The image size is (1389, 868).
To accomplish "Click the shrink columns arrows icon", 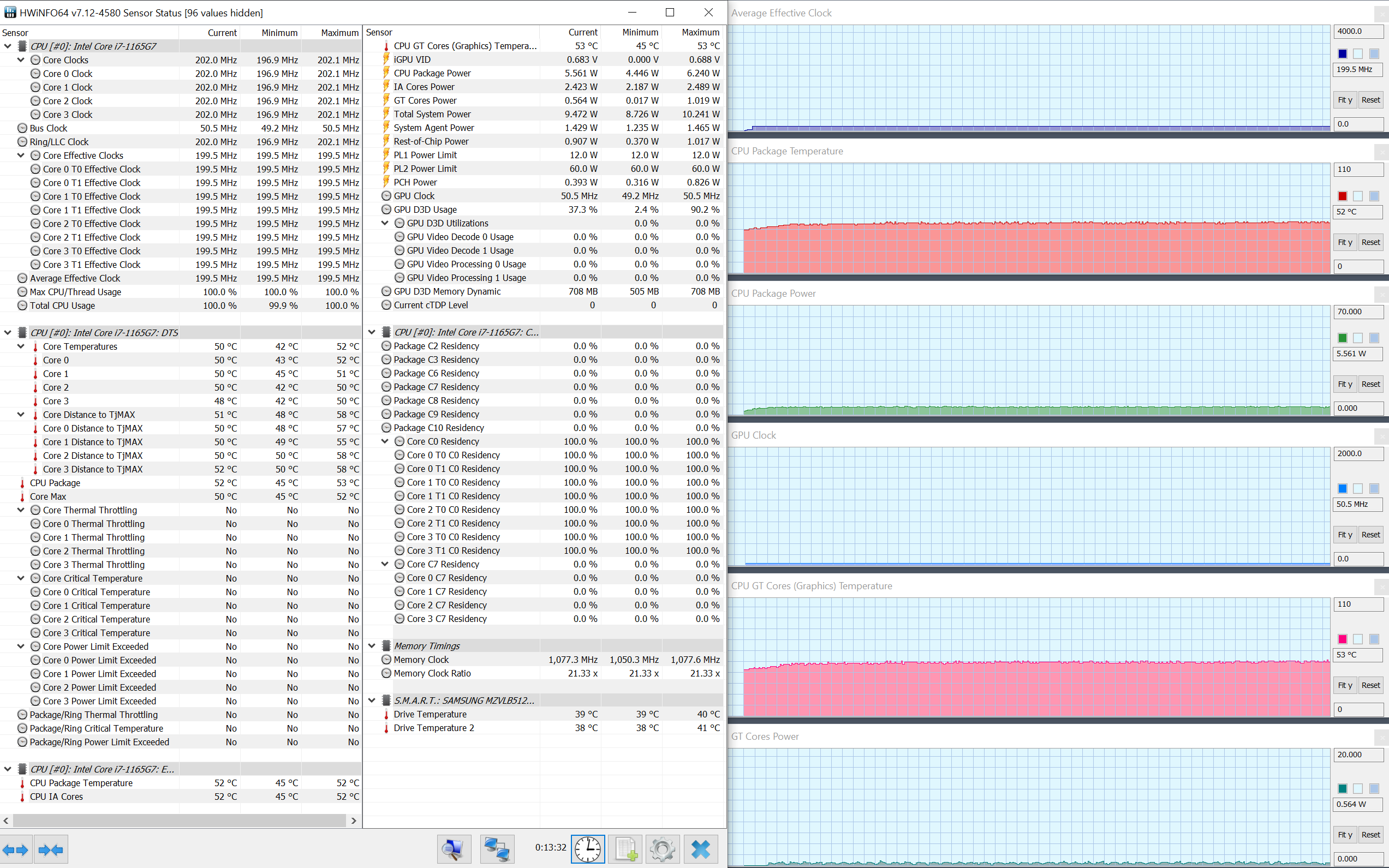I will [51, 849].
